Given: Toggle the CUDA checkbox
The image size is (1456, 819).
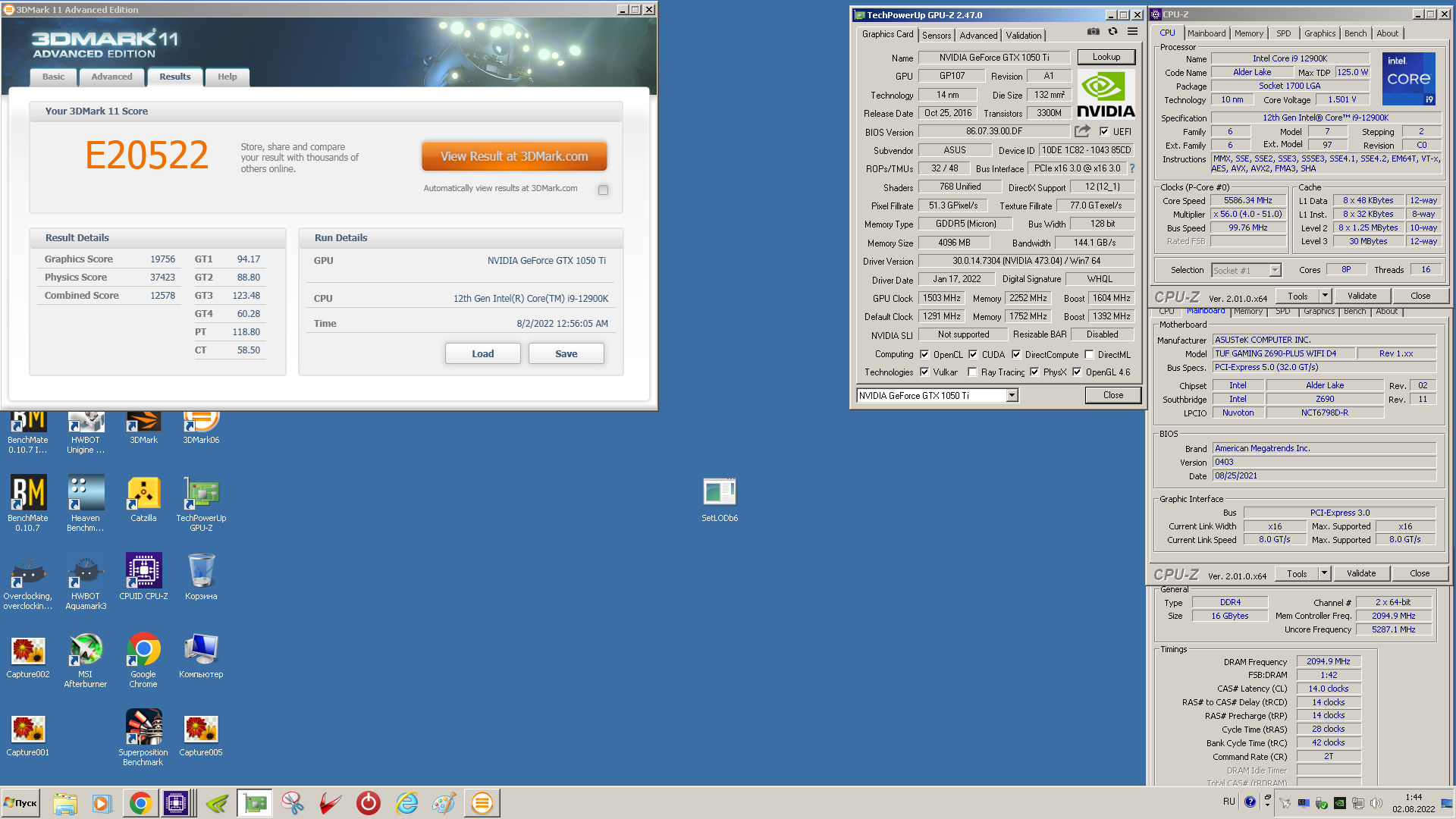Looking at the screenshot, I should pyautogui.click(x=973, y=354).
